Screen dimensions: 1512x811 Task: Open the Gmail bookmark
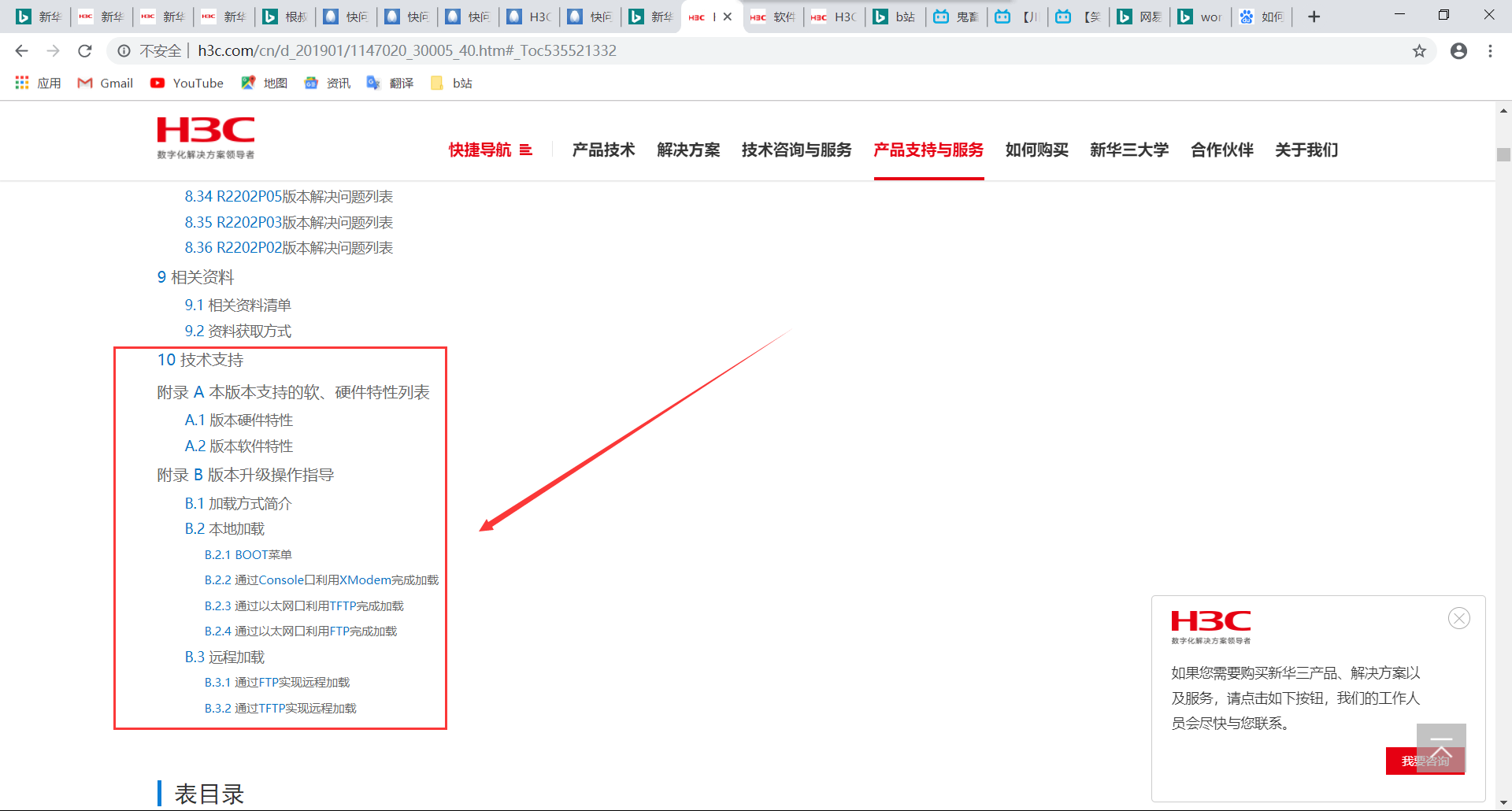(106, 83)
